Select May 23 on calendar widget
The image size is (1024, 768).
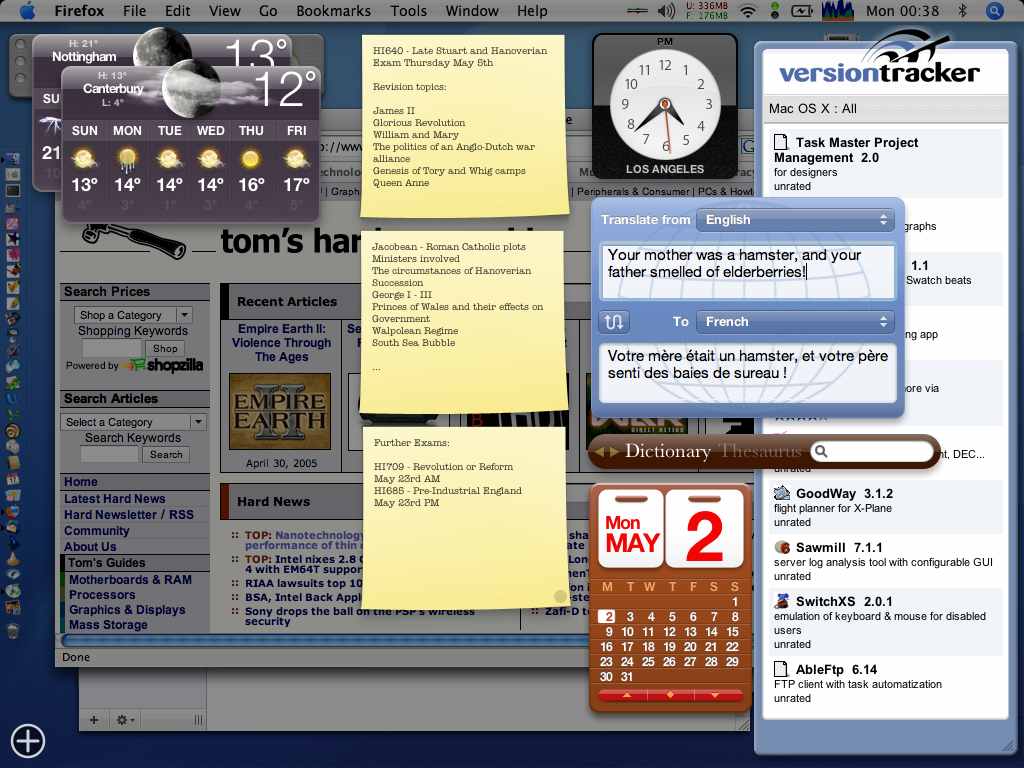tap(606, 662)
